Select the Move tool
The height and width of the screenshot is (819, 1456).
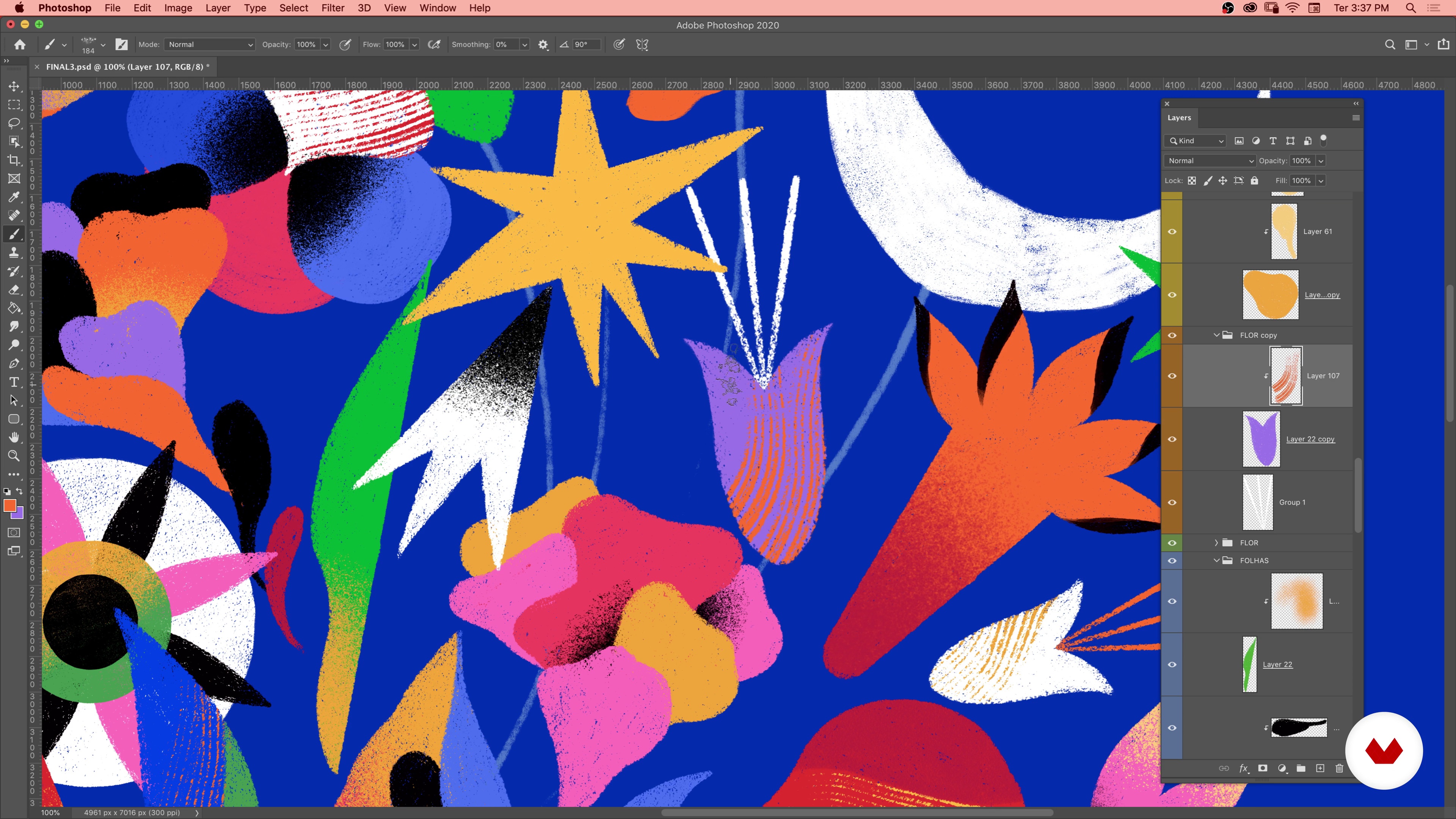(14, 86)
